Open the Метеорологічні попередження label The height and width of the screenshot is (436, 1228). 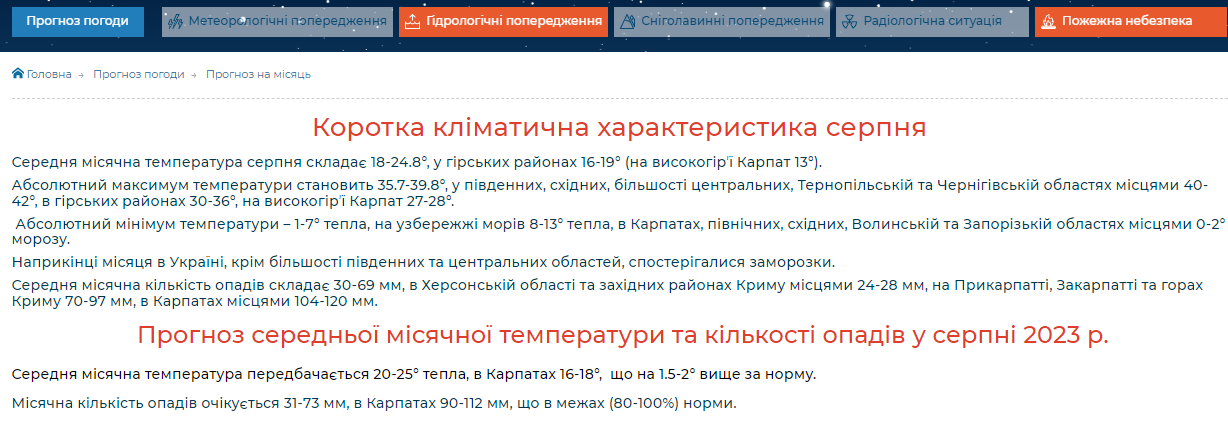pos(288,21)
